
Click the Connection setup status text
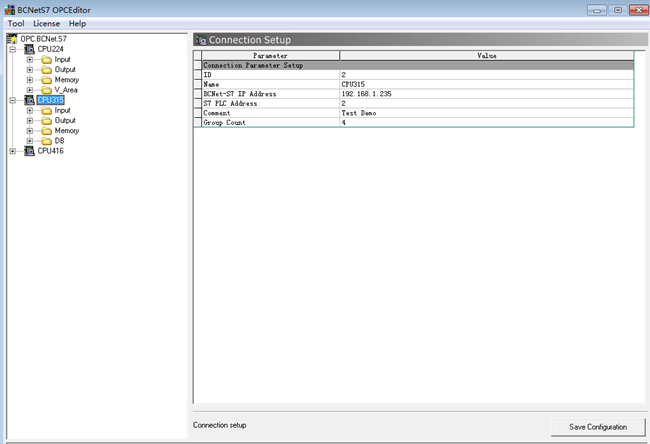point(219,425)
